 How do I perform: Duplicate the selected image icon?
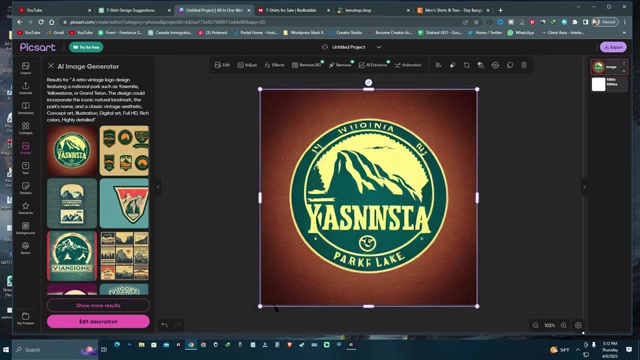pos(510,65)
